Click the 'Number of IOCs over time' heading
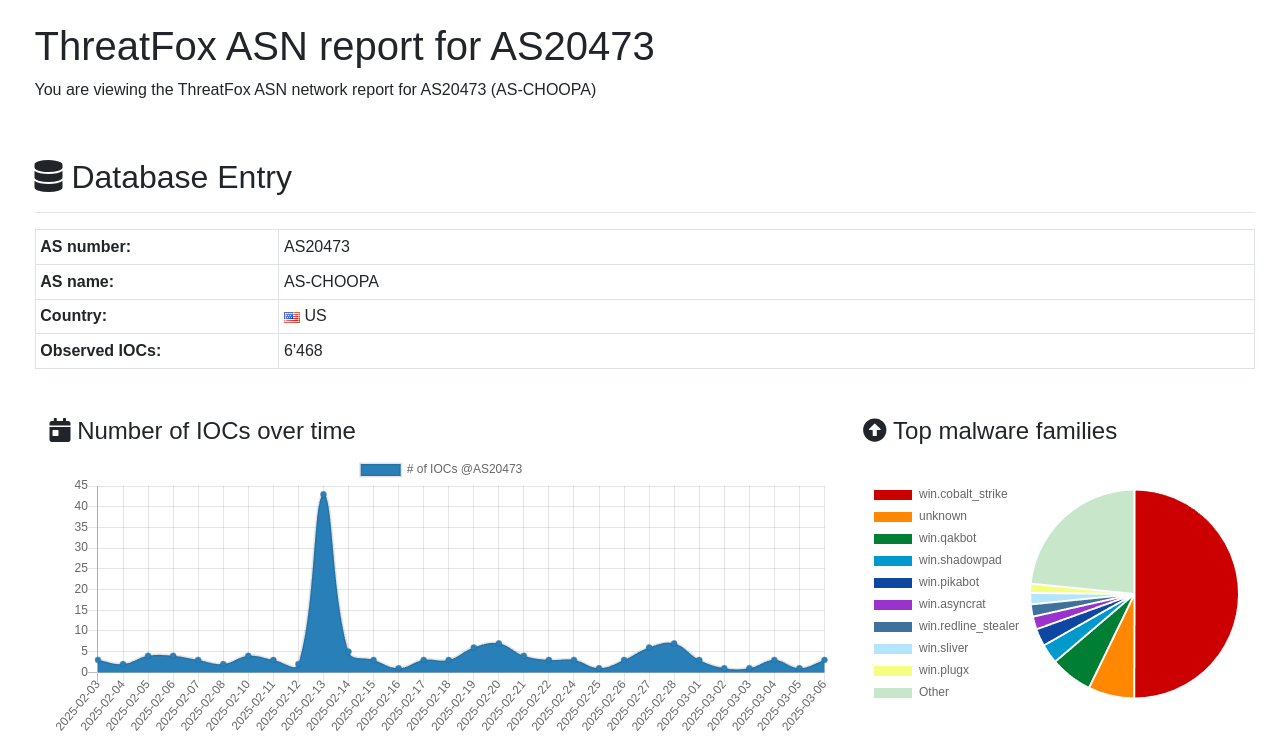 point(216,431)
